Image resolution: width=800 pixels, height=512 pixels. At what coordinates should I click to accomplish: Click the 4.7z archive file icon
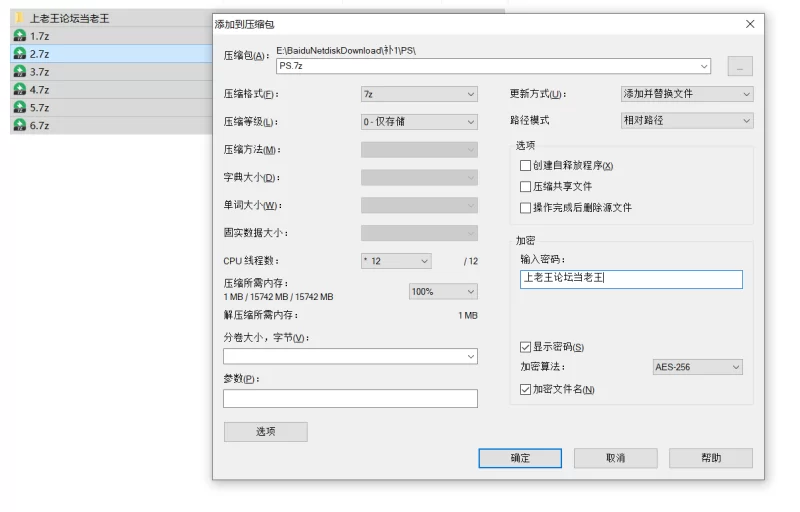pos(19,90)
